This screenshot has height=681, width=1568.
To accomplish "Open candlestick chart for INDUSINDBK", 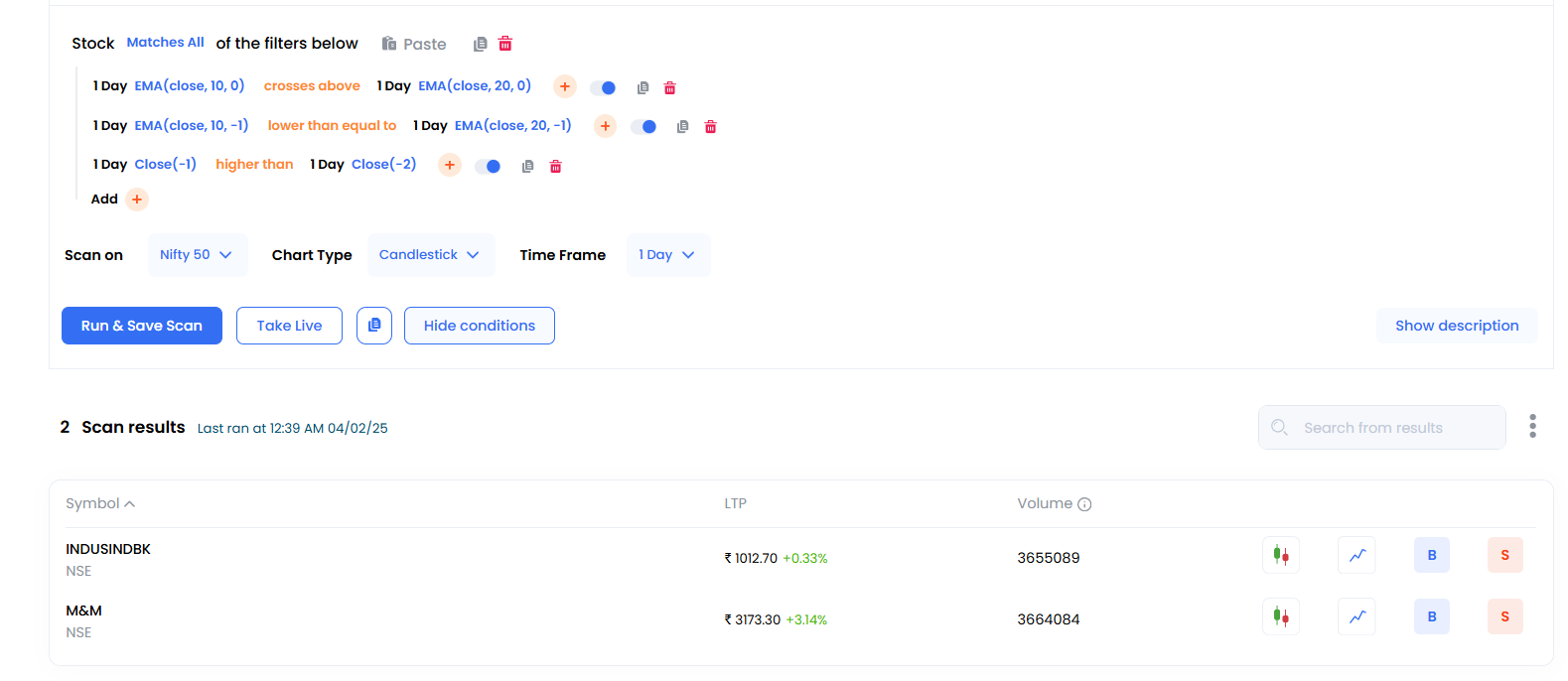I will pos(1281,556).
